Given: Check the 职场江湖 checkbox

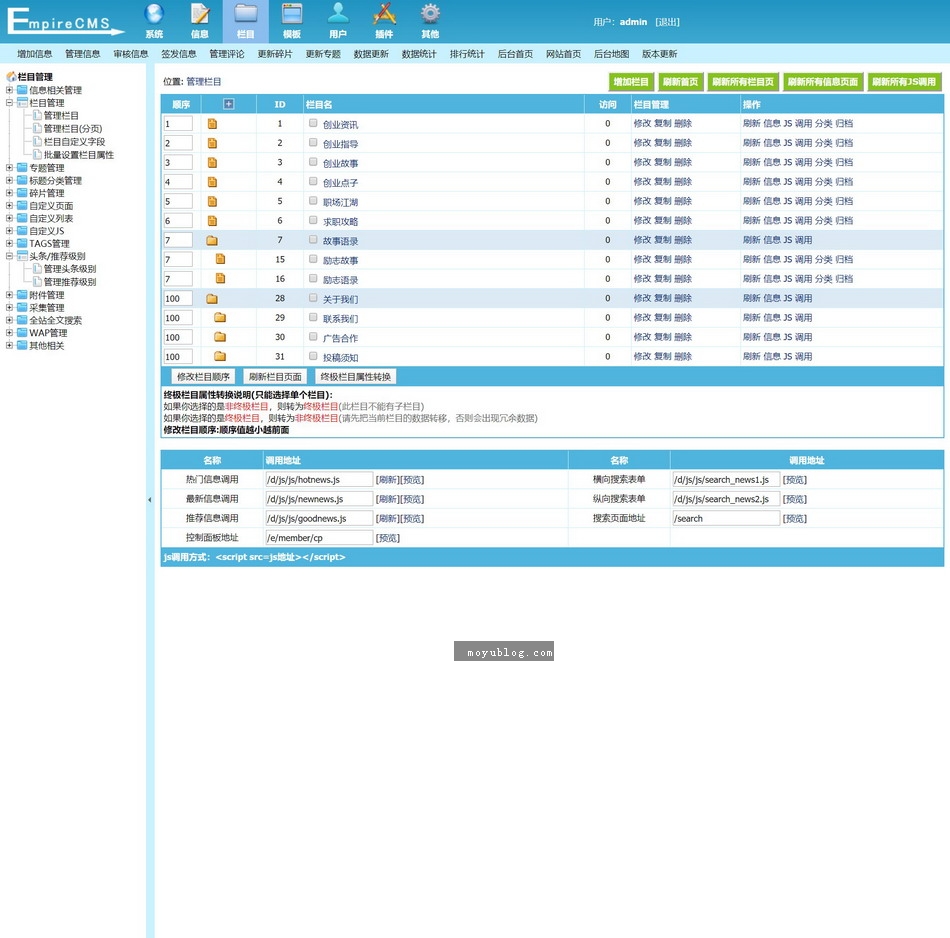Looking at the screenshot, I should coord(313,201).
